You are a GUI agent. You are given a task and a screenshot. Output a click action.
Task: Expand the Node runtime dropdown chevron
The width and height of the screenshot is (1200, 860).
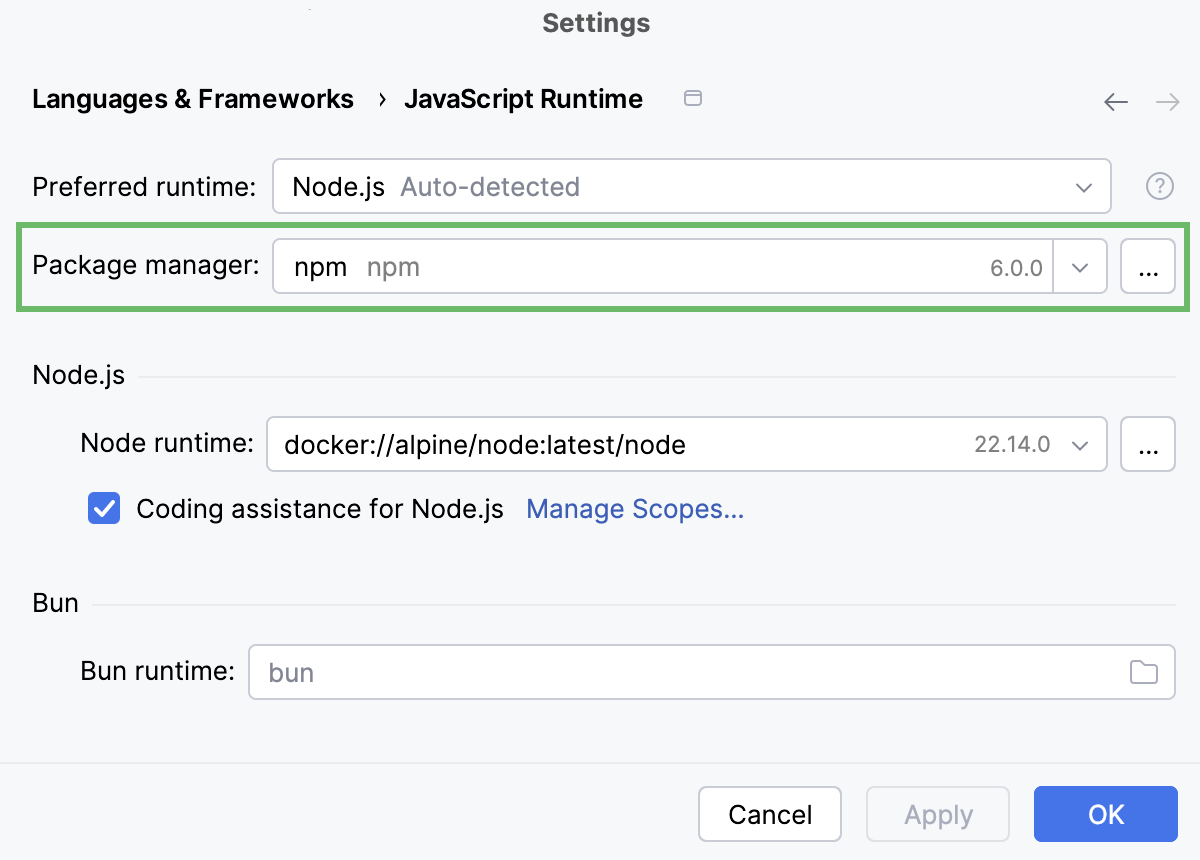click(x=1080, y=444)
